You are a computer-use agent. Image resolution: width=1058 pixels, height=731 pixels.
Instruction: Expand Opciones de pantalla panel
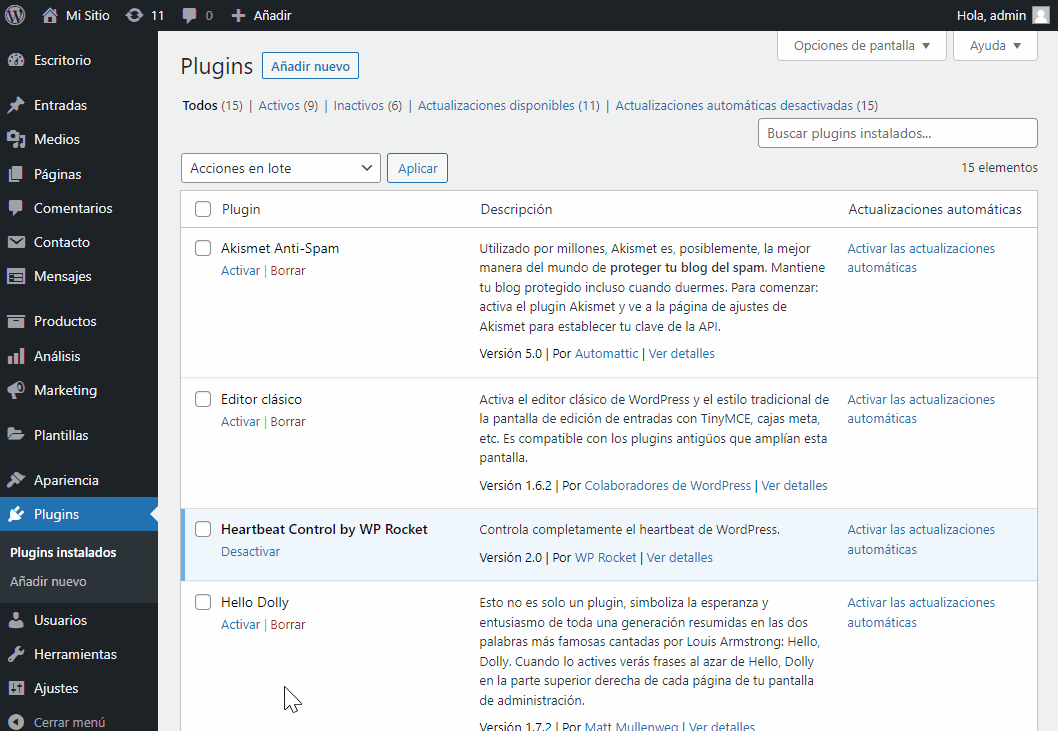(862, 46)
